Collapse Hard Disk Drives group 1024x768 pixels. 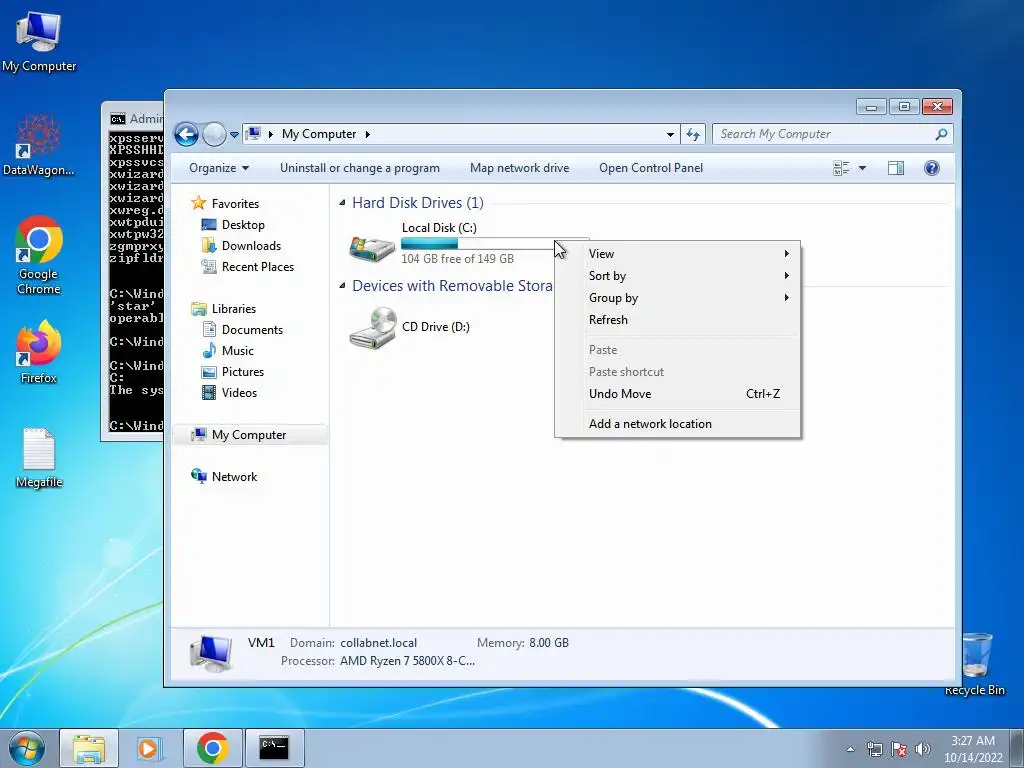342,203
